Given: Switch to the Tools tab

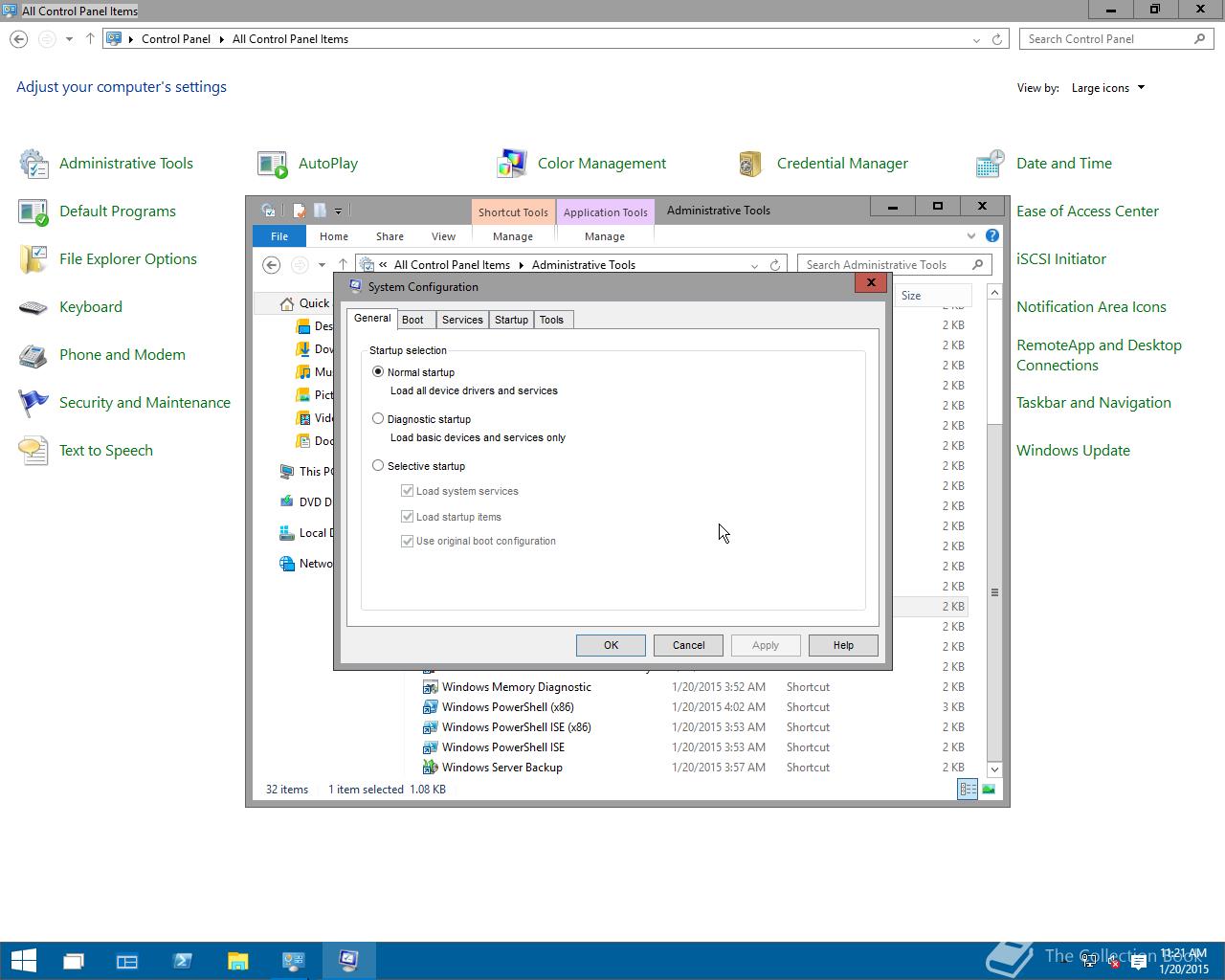Looking at the screenshot, I should point(551,320).
